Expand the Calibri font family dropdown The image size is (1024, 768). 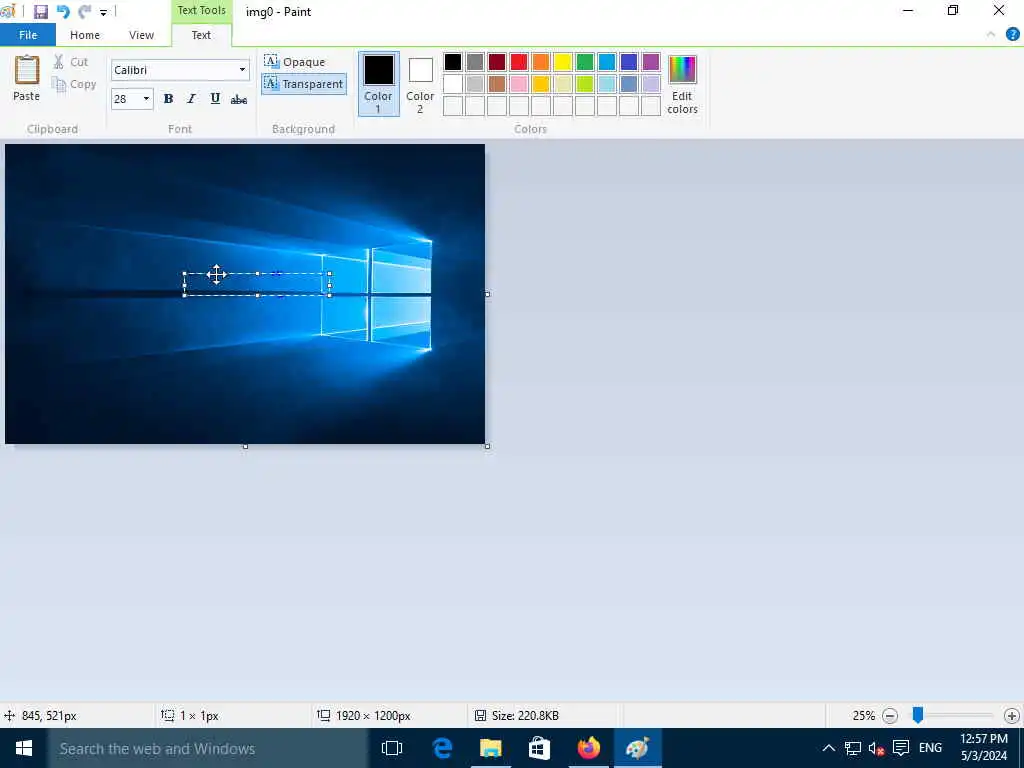(x=242, y=70)
